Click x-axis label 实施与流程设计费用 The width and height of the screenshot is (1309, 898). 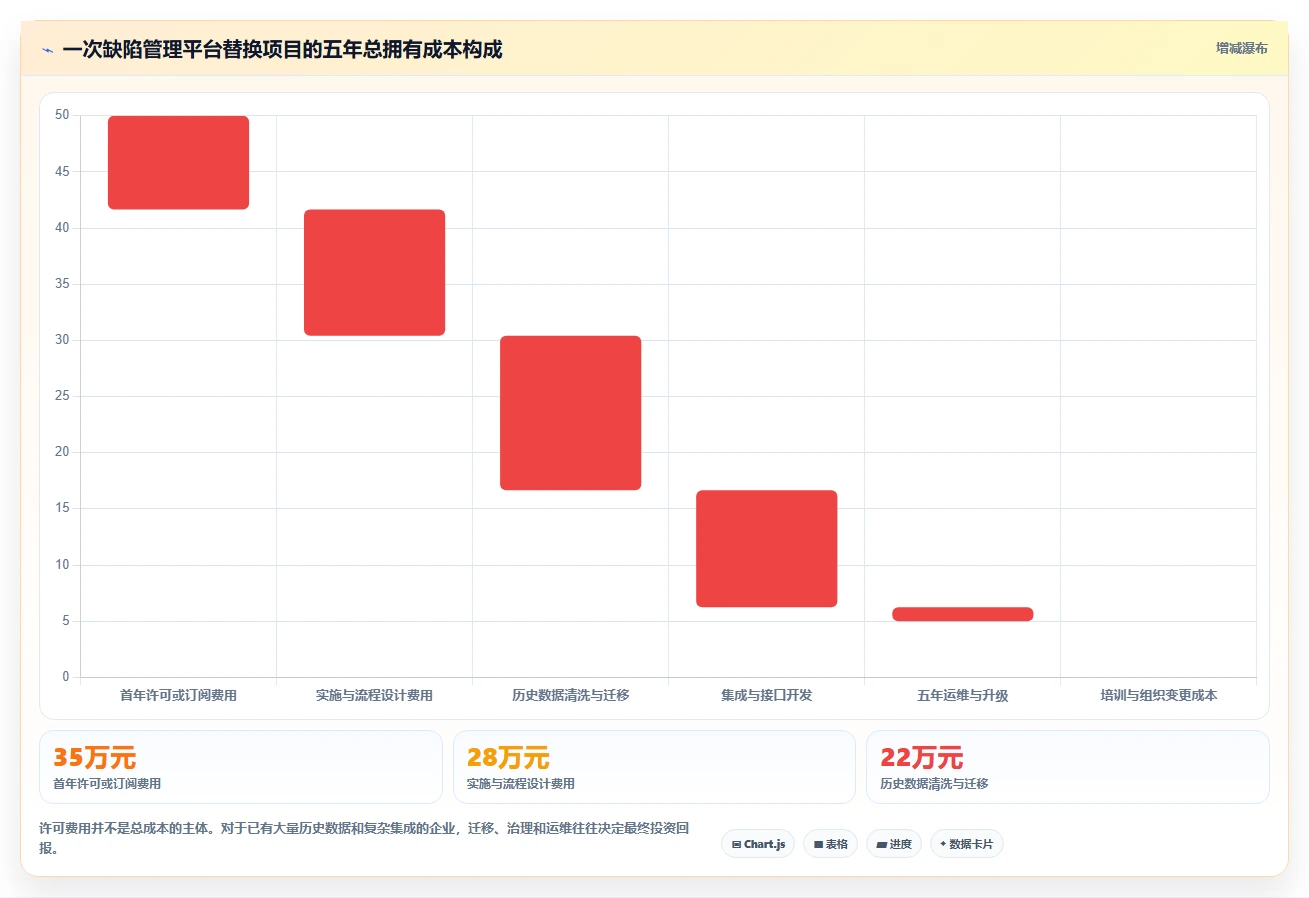click(x=374, y=695)
